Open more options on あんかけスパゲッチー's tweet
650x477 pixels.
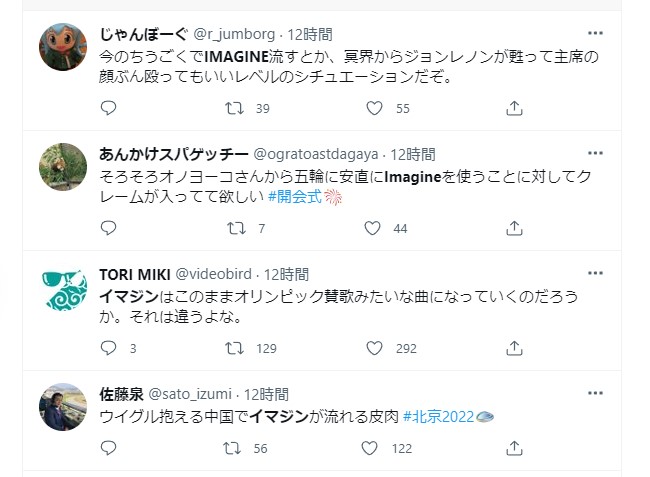595,153
